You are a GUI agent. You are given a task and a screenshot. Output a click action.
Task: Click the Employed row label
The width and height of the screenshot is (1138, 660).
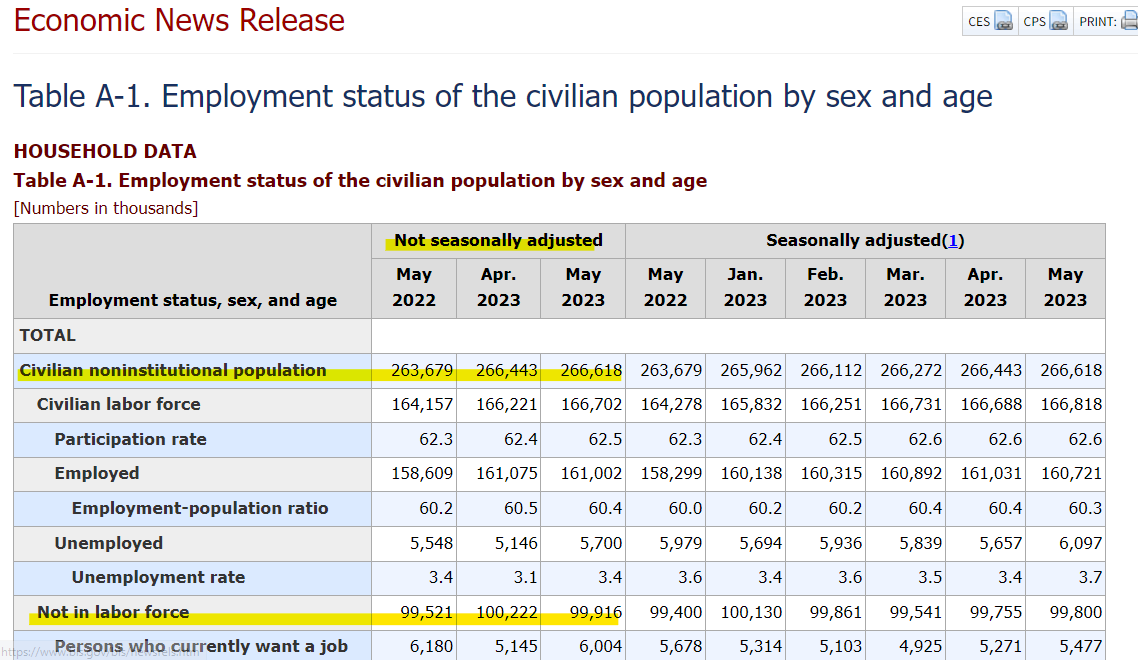pos(97,473)
